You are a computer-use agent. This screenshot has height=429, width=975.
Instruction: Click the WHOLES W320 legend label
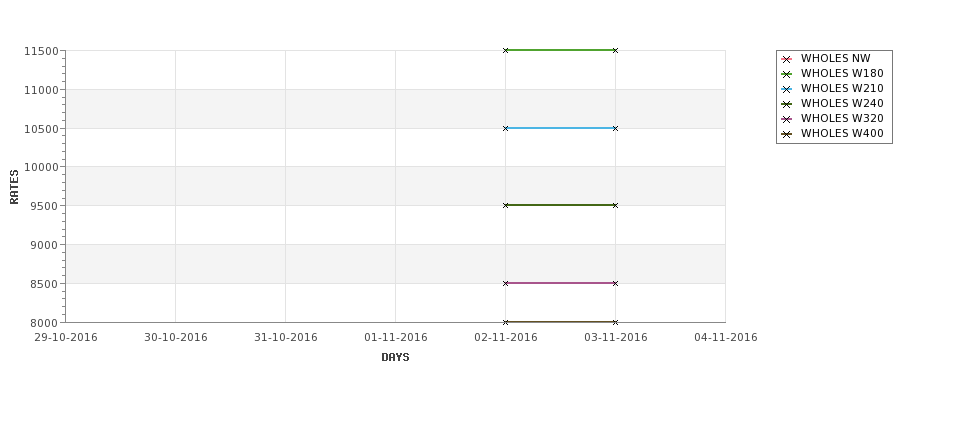pos(842,118)
